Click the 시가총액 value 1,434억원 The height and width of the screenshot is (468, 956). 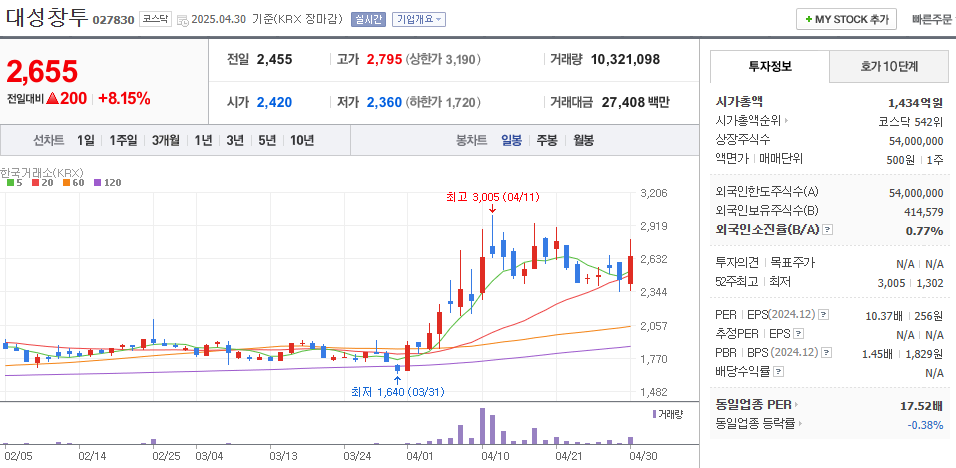point(916,102)
